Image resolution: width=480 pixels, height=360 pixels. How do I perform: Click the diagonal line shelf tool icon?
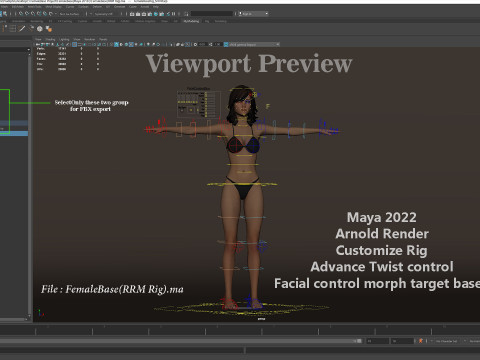coord(22,29)
